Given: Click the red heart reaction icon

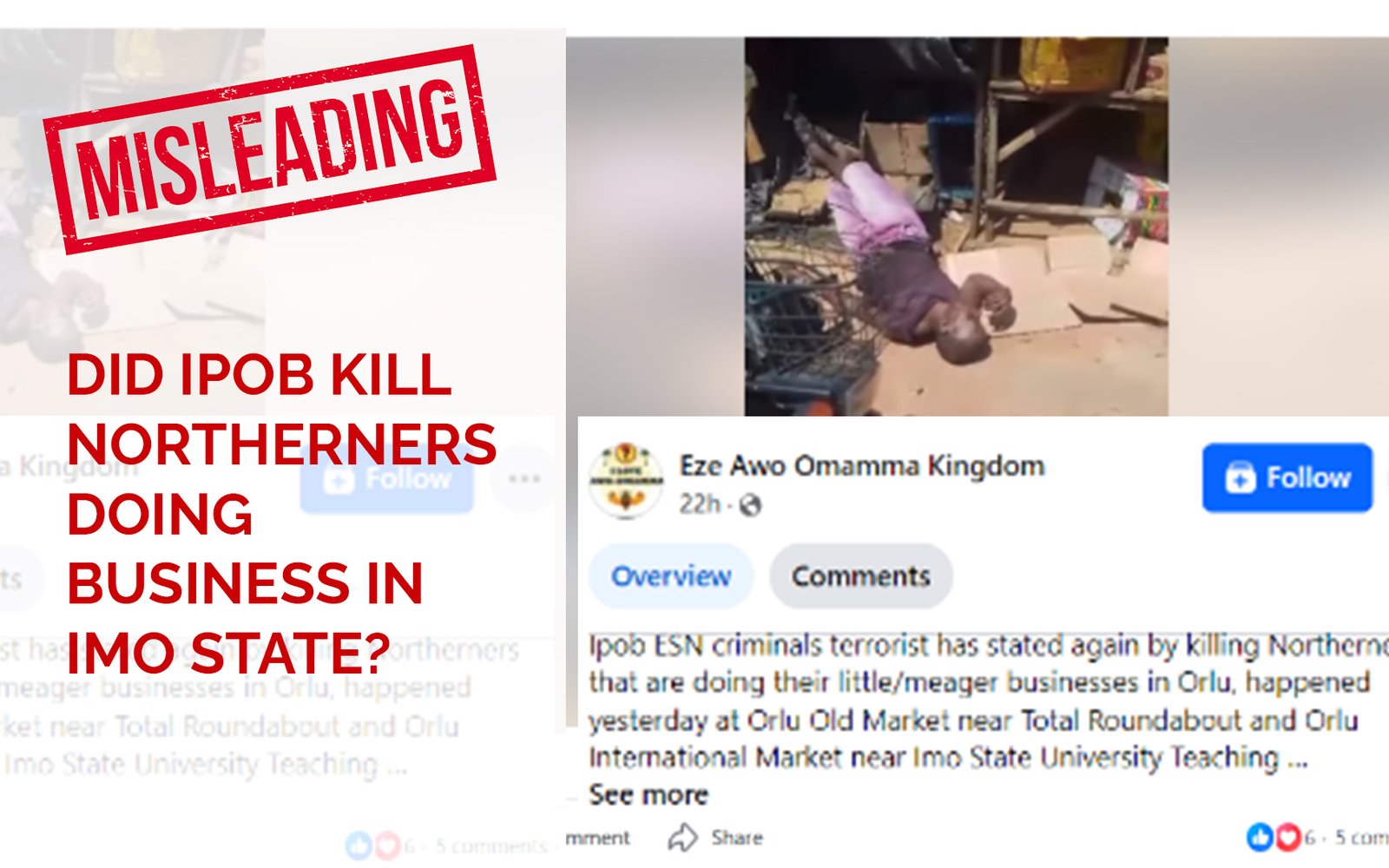Looking at the screenshot, I should pyautogui.click(x=1287, y=837).
